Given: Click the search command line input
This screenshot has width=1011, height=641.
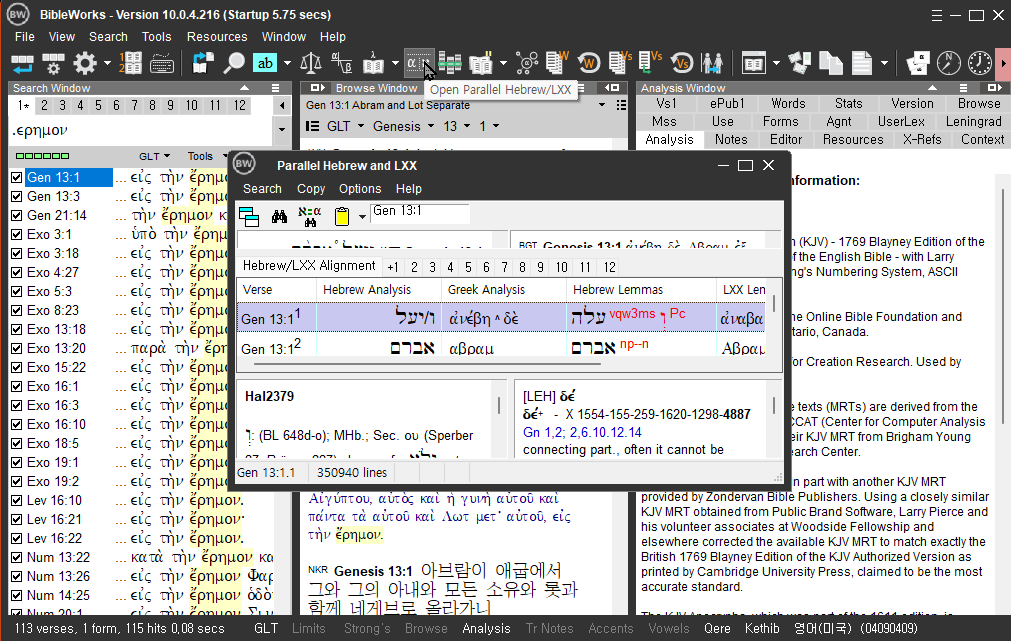Looking at the screenshot, I should click(141, 130).
